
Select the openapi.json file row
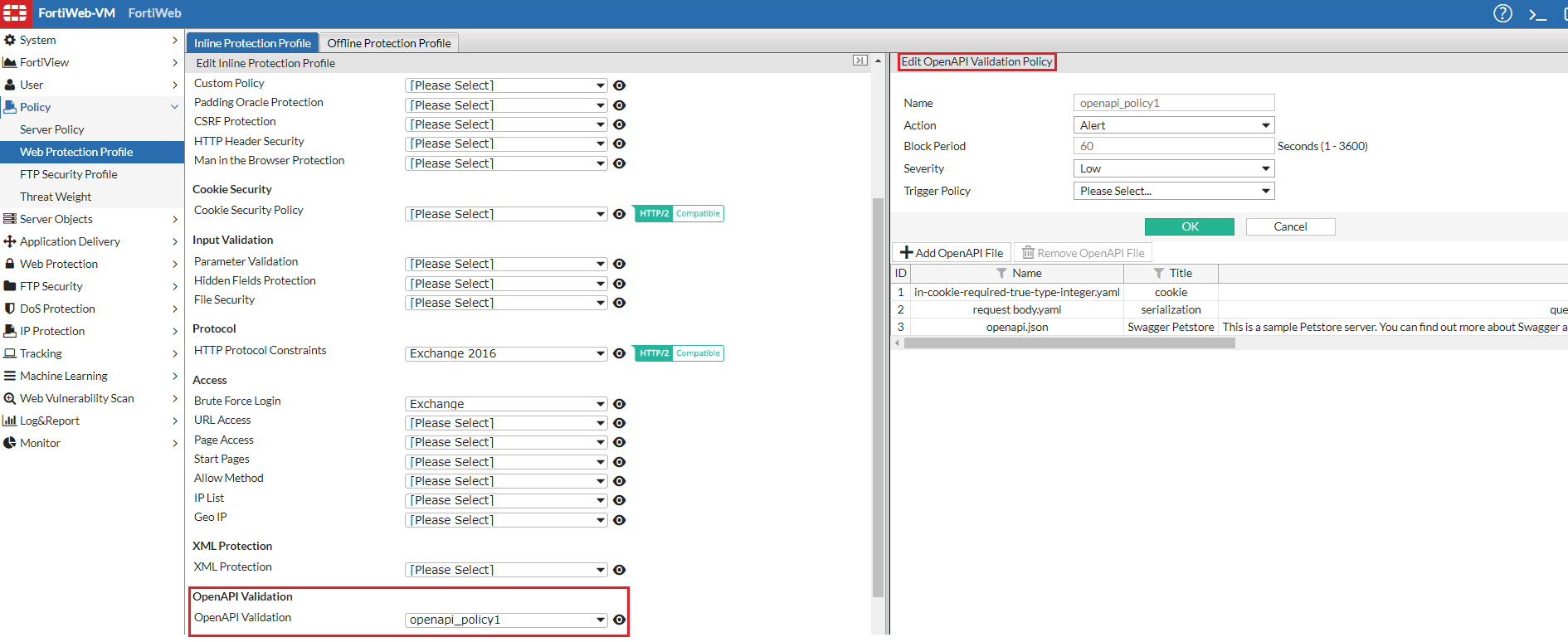[1230, 327]
